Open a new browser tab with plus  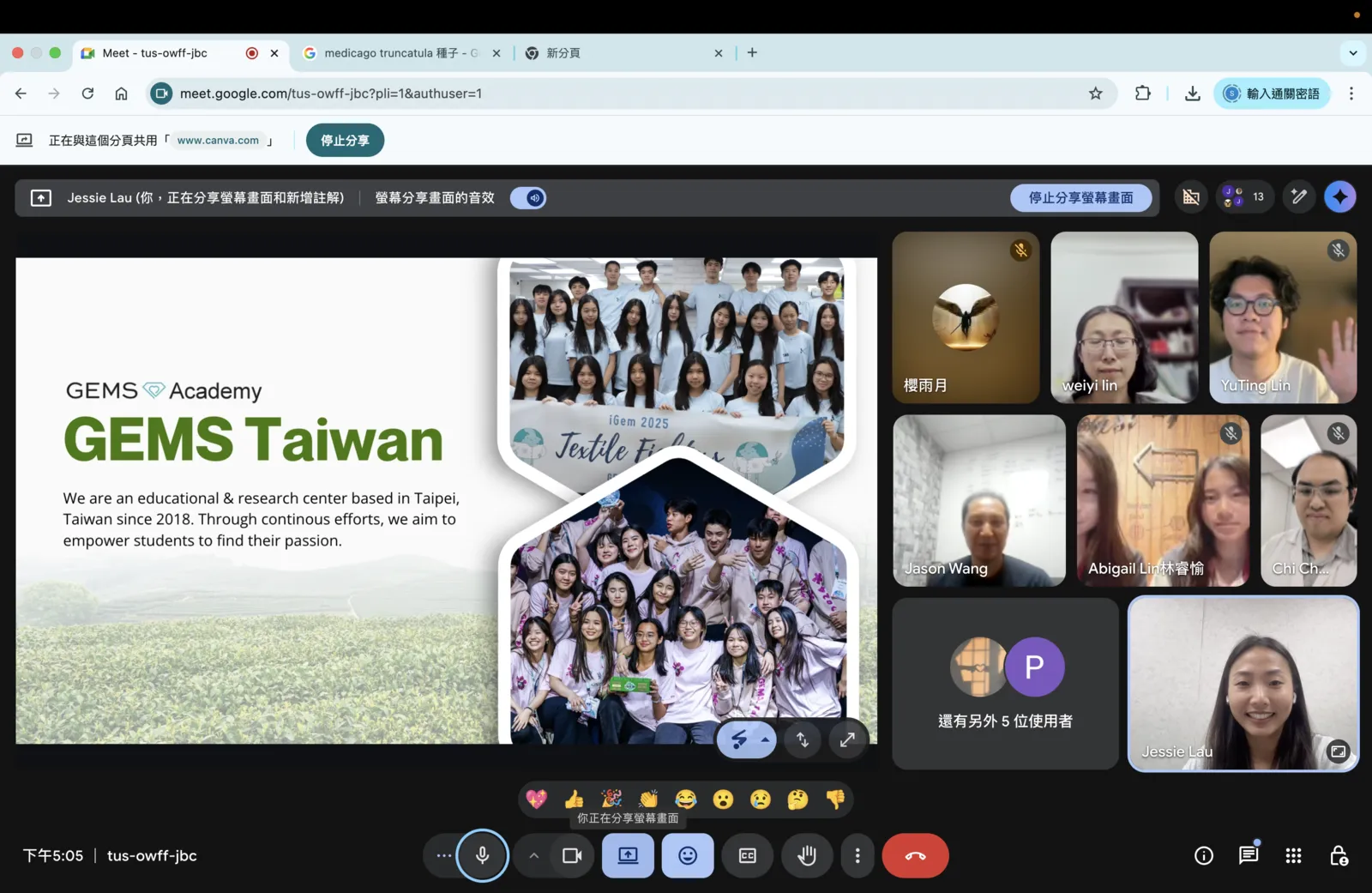752,52
